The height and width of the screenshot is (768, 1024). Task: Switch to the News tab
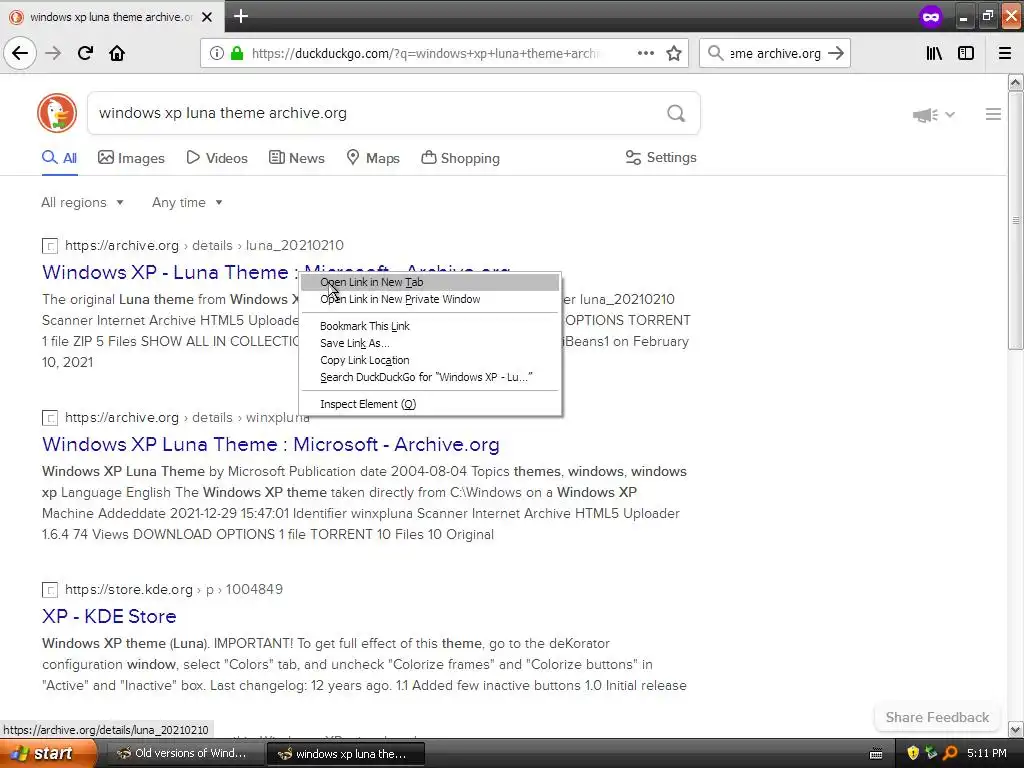pos(297,158)
